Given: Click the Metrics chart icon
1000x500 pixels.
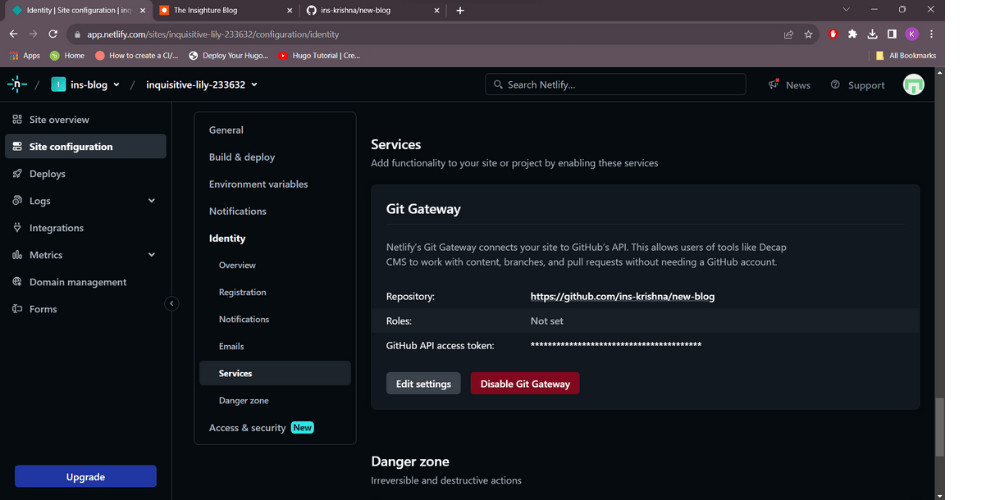Looking at the screenshot, I should pyautogui.click(x=17, y=255).
